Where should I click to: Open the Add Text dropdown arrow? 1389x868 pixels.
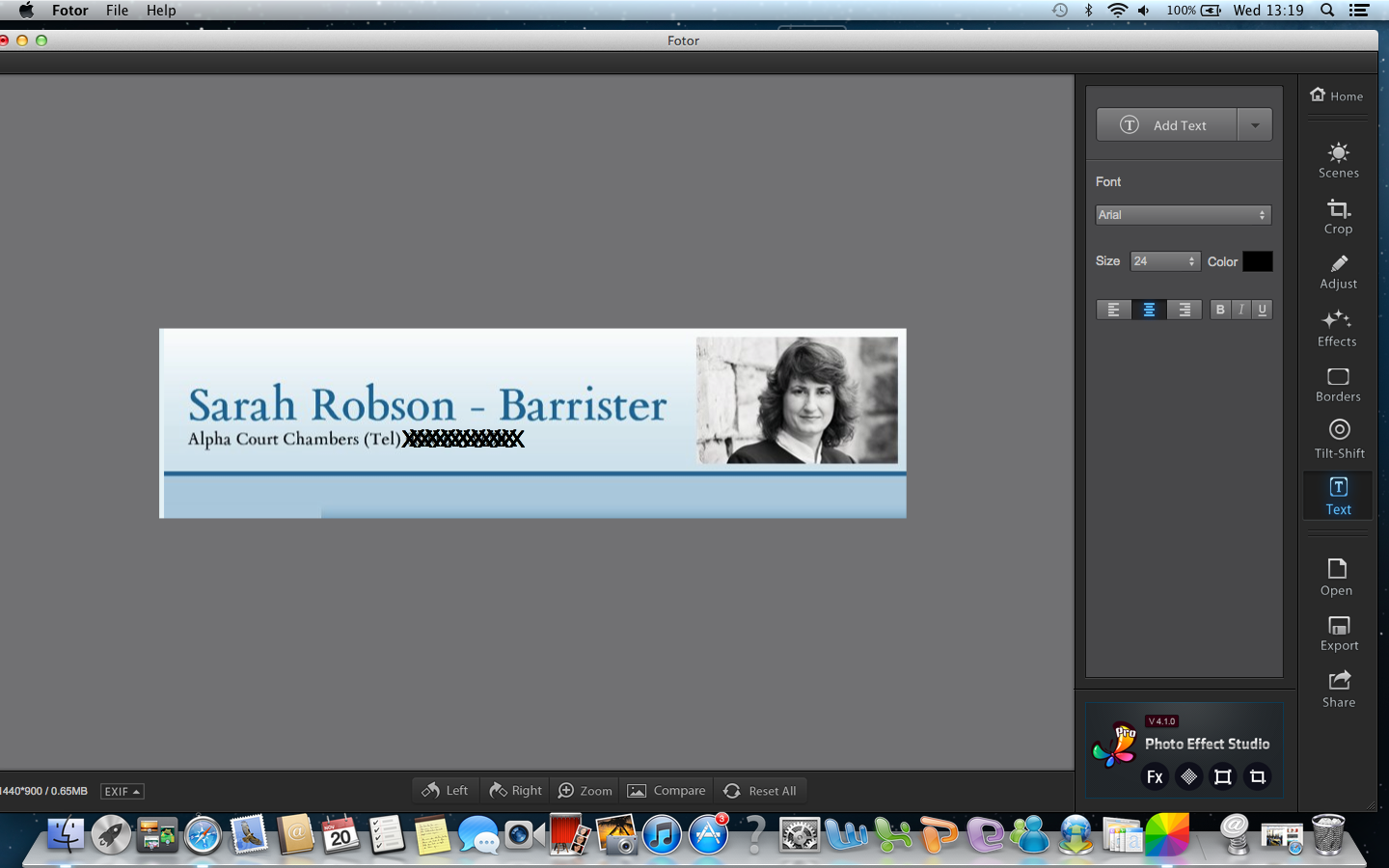pyautogui.click(x=1255, y=125)
